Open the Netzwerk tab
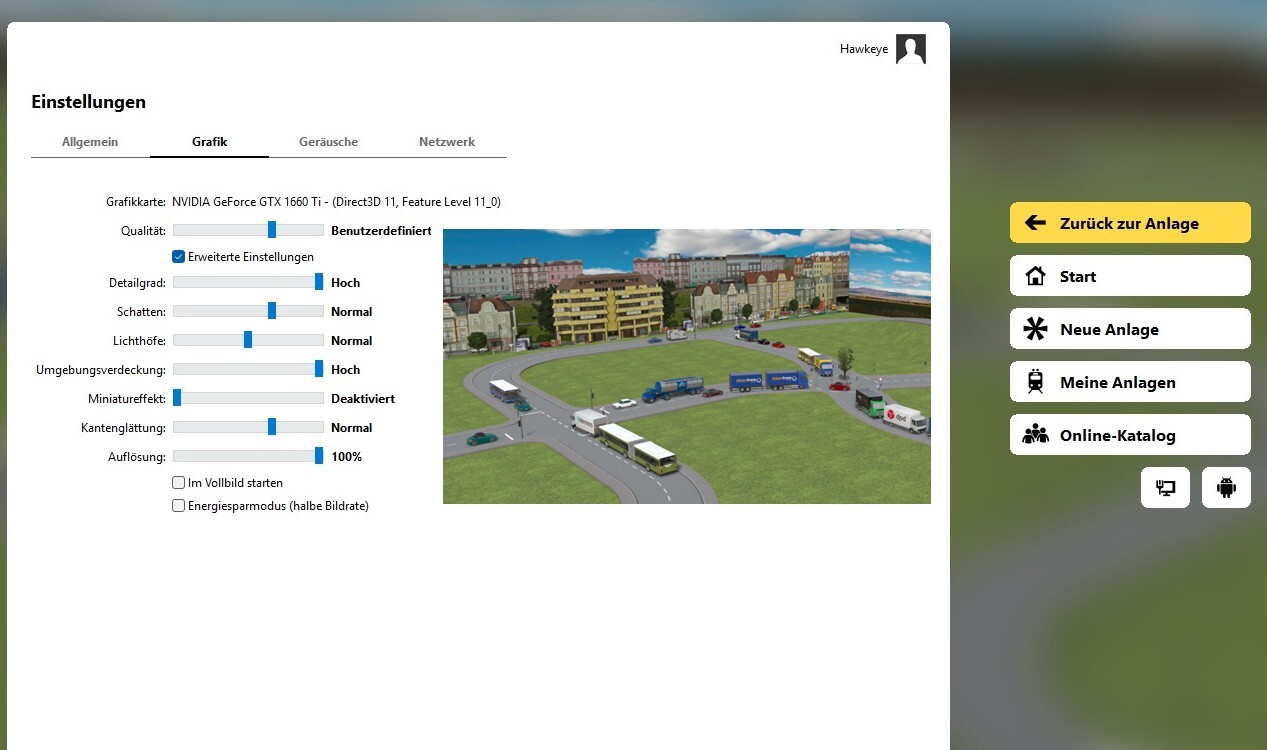Screen dimensions: 1267x750 [x=447, y=141]
